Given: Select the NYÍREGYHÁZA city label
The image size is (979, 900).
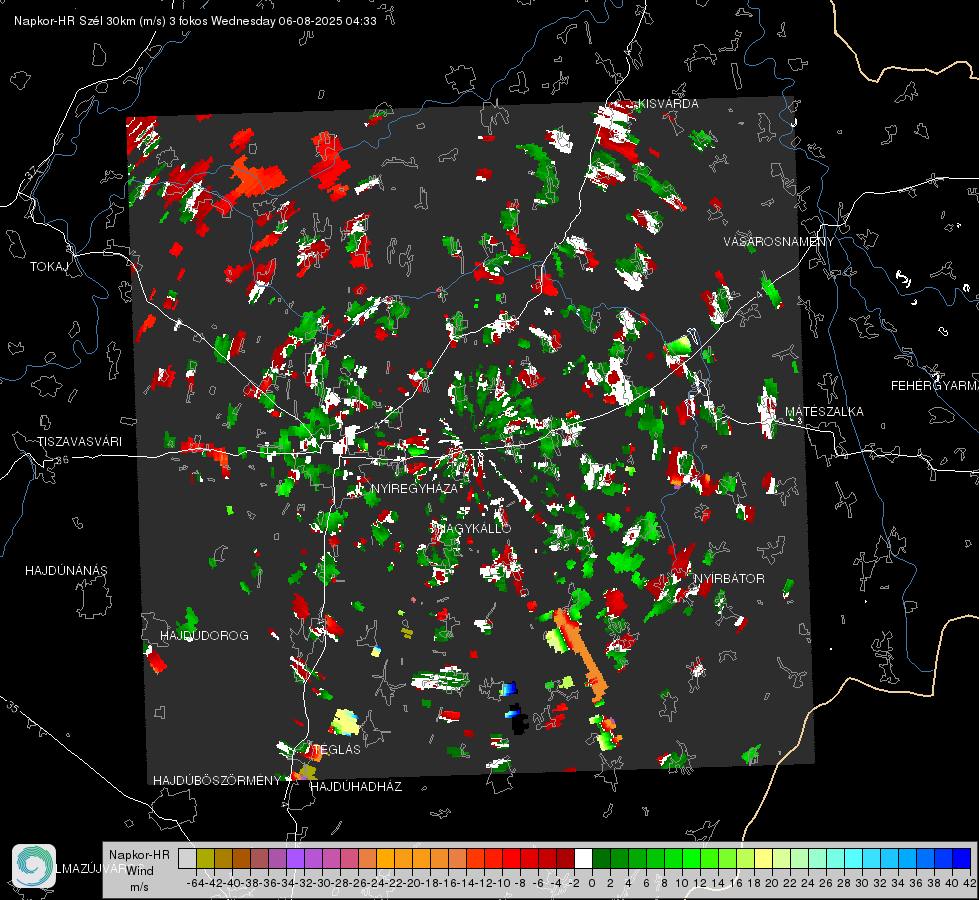Looking at the screenshot, I should pyautogui.click(x=414, y=488).
